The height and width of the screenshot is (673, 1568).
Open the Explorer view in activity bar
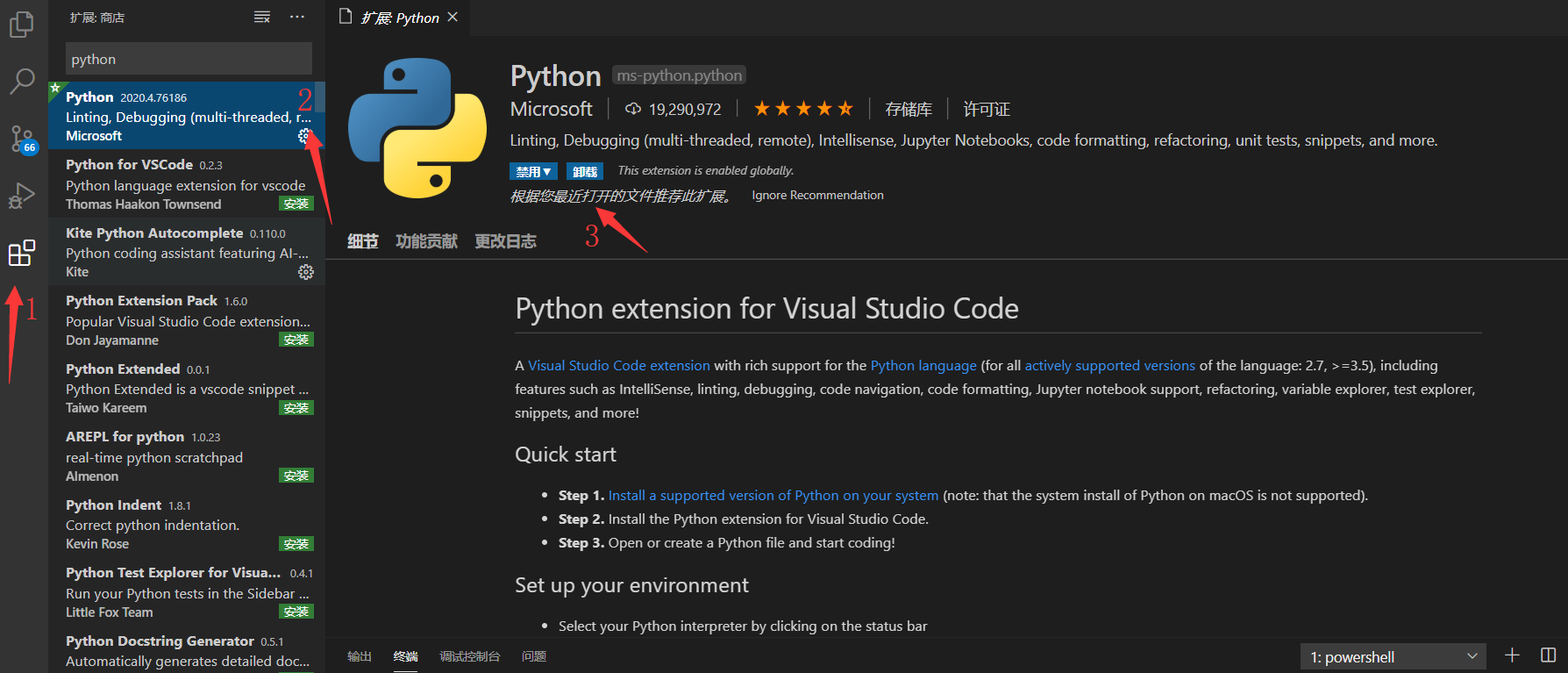[22, 23]
